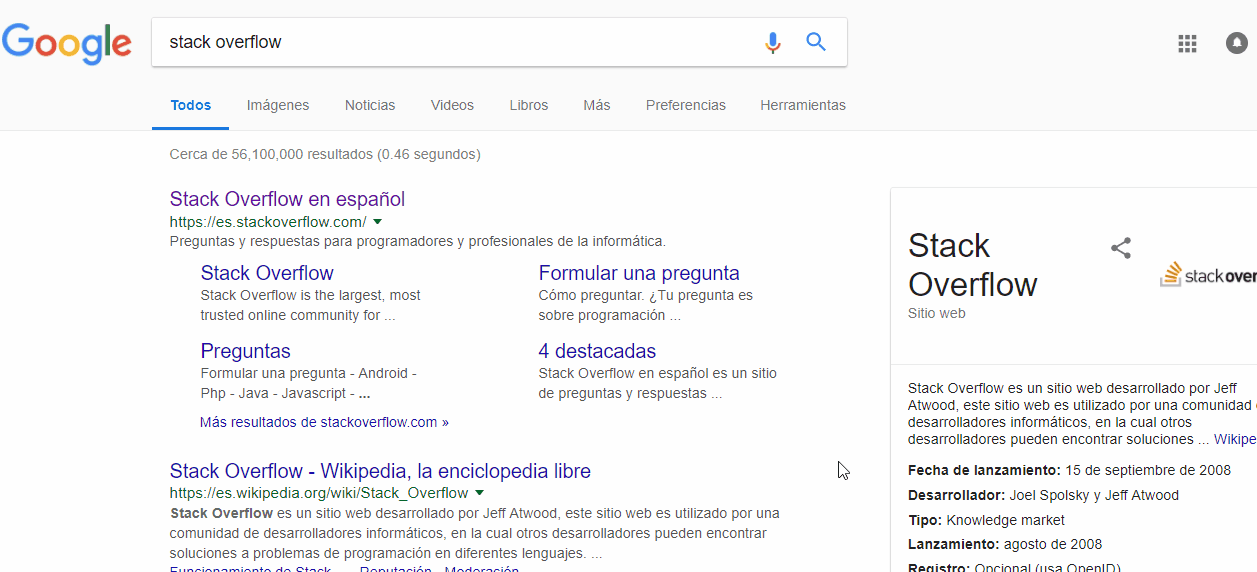This screenshot has height=572, width=1257.
Task: Open 'Stack Overflow en español' result
Action: click(287, 199)
